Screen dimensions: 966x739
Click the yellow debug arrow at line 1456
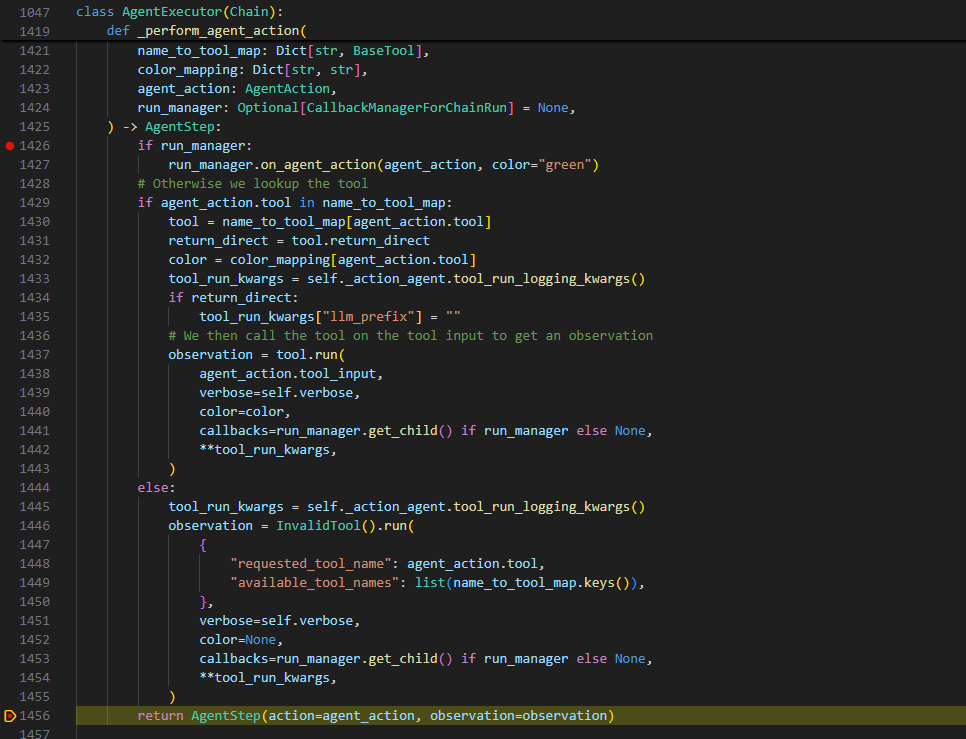(10, 716)
